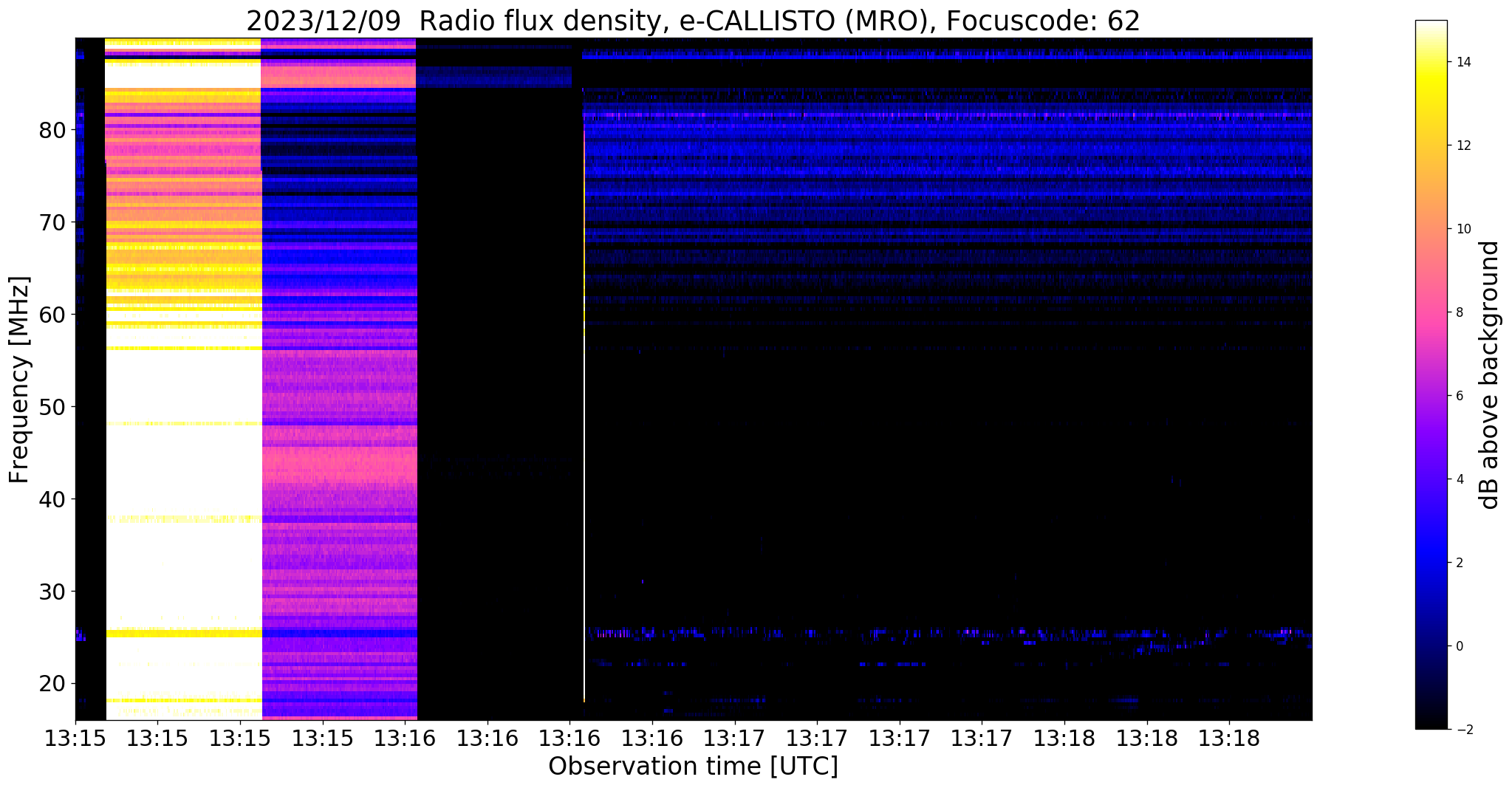Click the 80 tick on frequency axis
Screen dimensions: 1512x788
coord(53,130)
